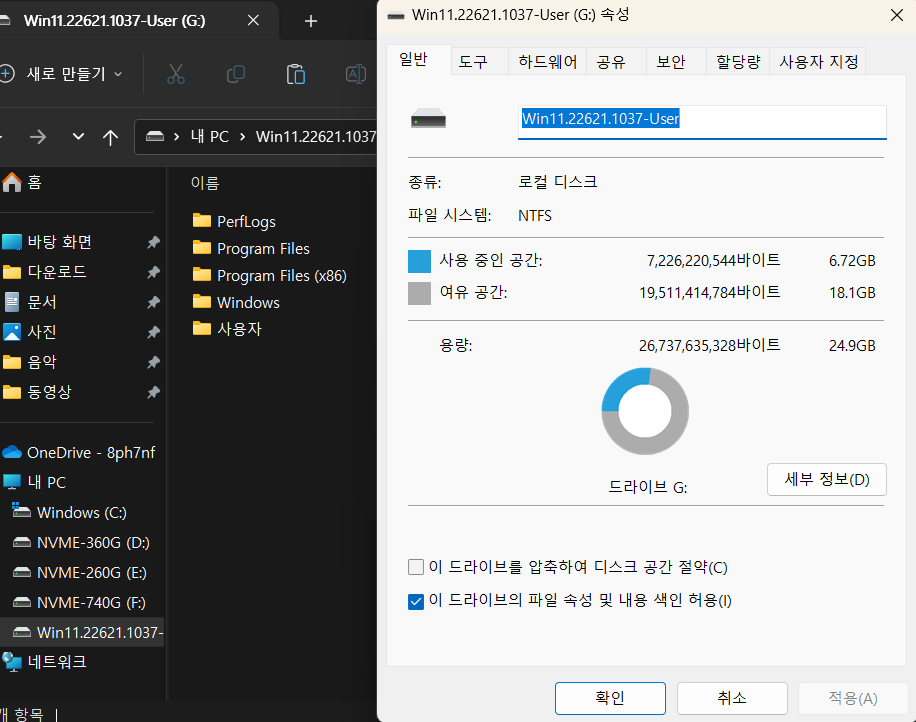Screen dimensions: 916x722
Task: Close the properties dialog with X
Action: pos(897,15)
